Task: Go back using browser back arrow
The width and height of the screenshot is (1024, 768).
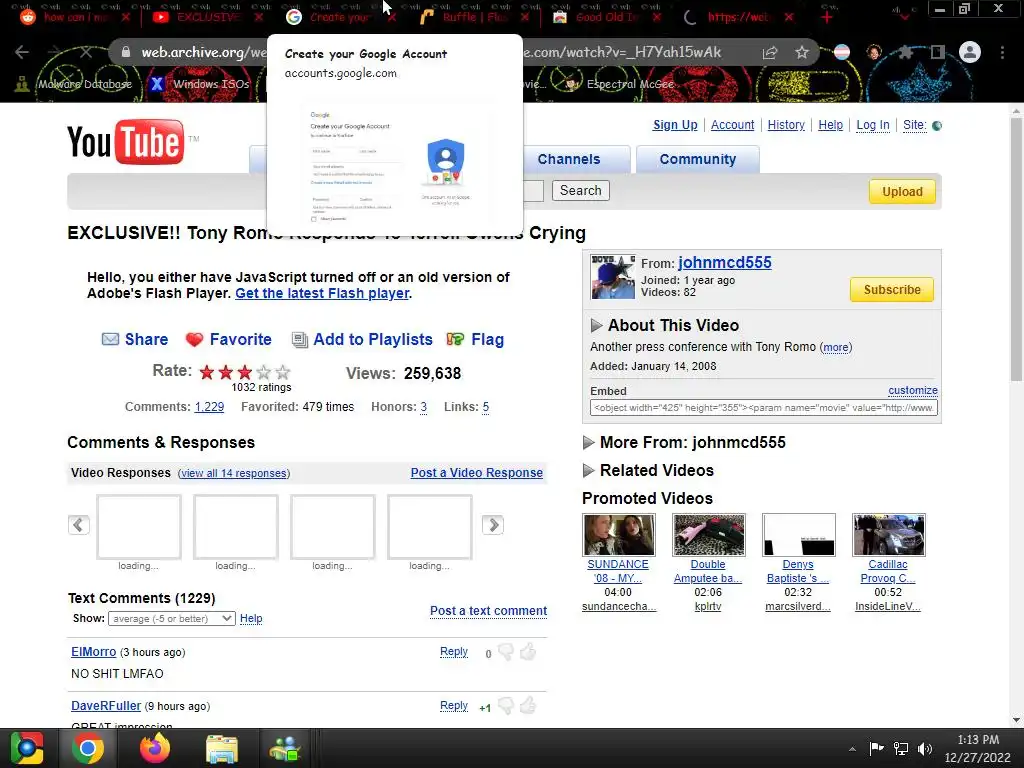Action: tap(22, 52)
